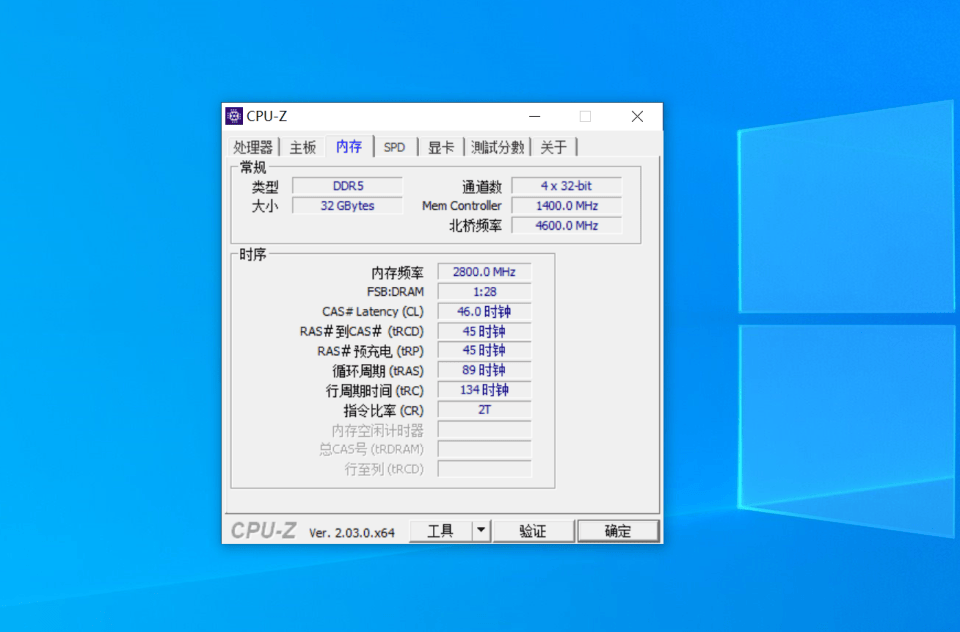The image size is (960, 632).
Task: Open the 工具 dropdown arrow
Action: [480, 530]
